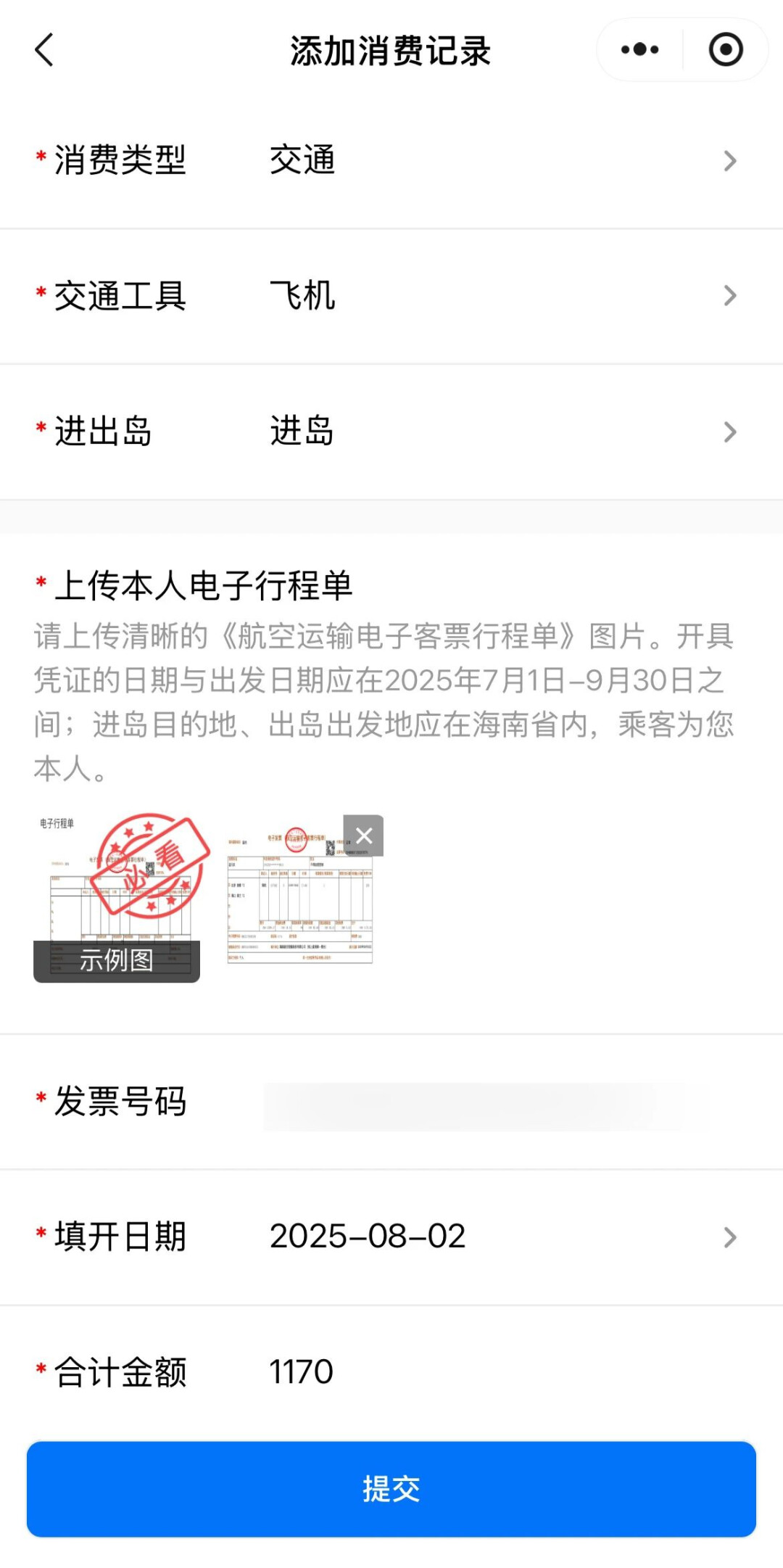Remove the uploaded itinerary image
The width and height of the screenshot is (783, 1568).
click(x=363, y=835)
